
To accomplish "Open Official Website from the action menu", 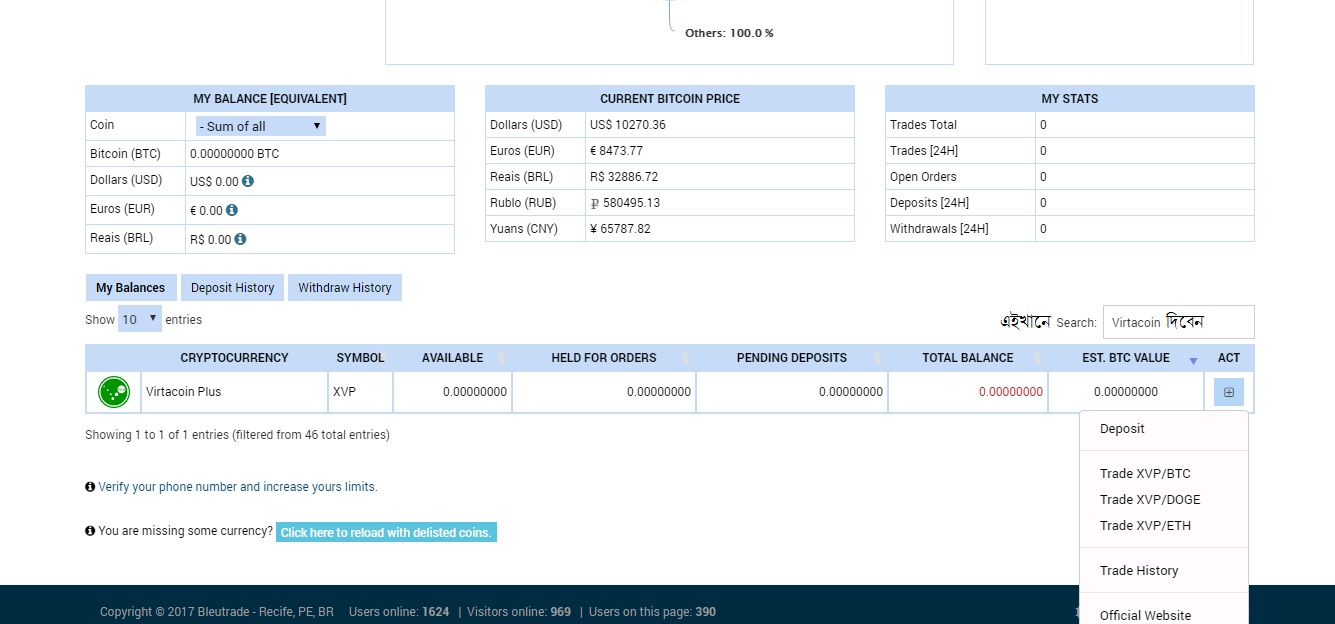I will point(1145,616).
